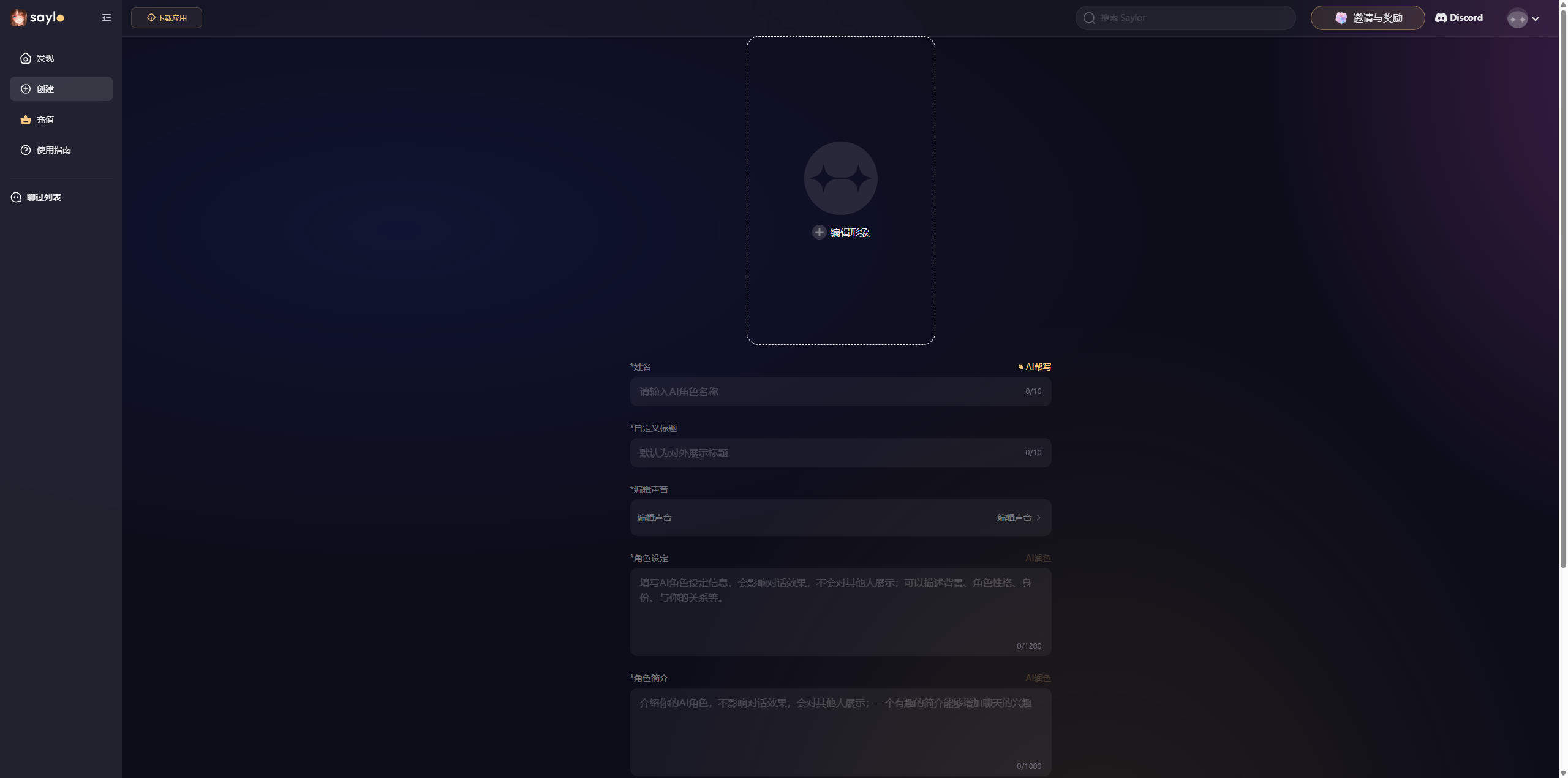Open the 聊过列表 chat list
The width and height of the screenshot is (1568, 778).
(36, 197)
